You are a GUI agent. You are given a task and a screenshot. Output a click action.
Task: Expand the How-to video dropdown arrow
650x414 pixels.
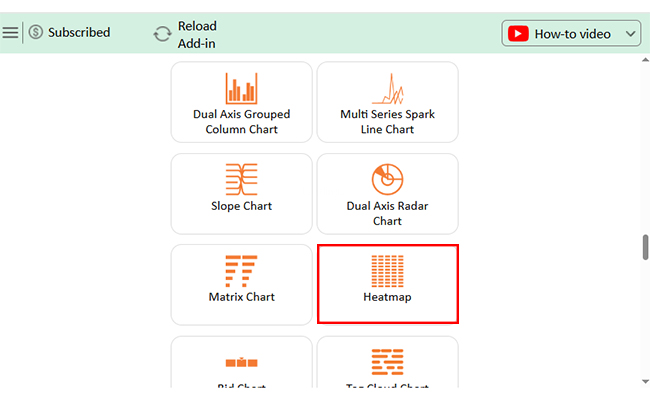pos(630,34)
